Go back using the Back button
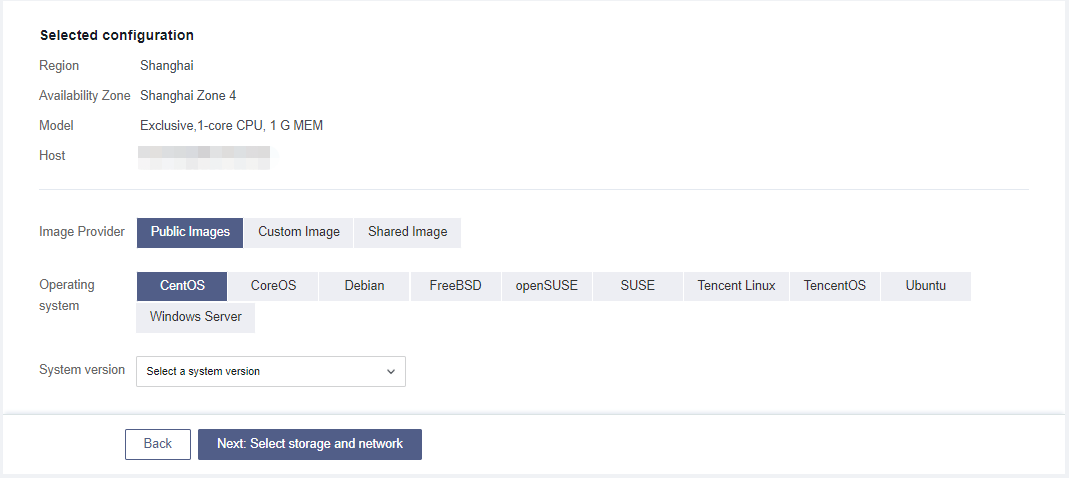 pos(158,444)
